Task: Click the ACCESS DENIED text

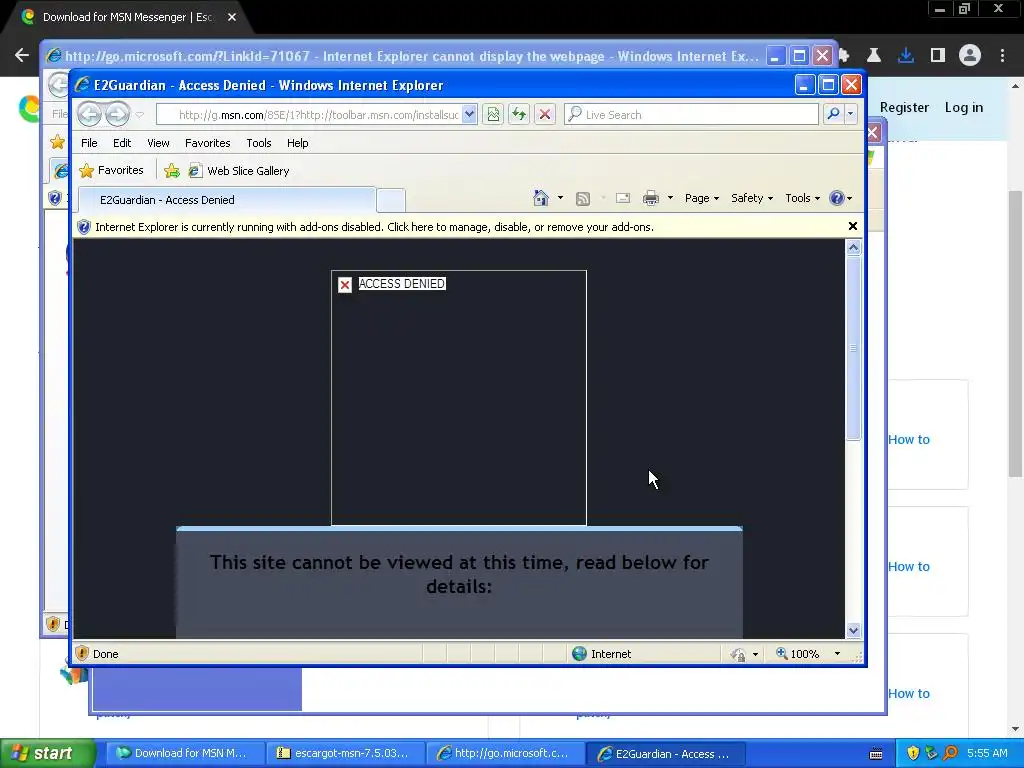Action: point(402,283)
